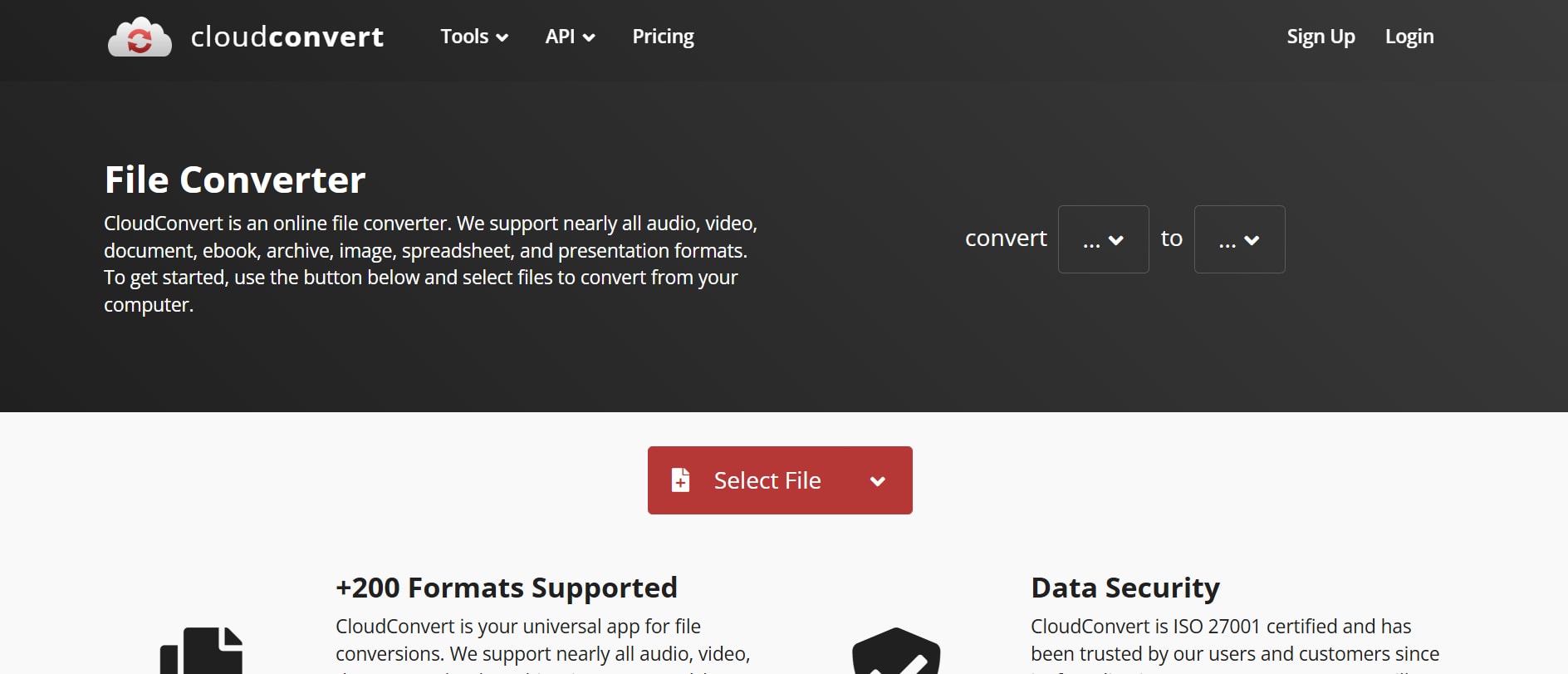
Task: Go to the Pricing page
Action: click(663, 37)
